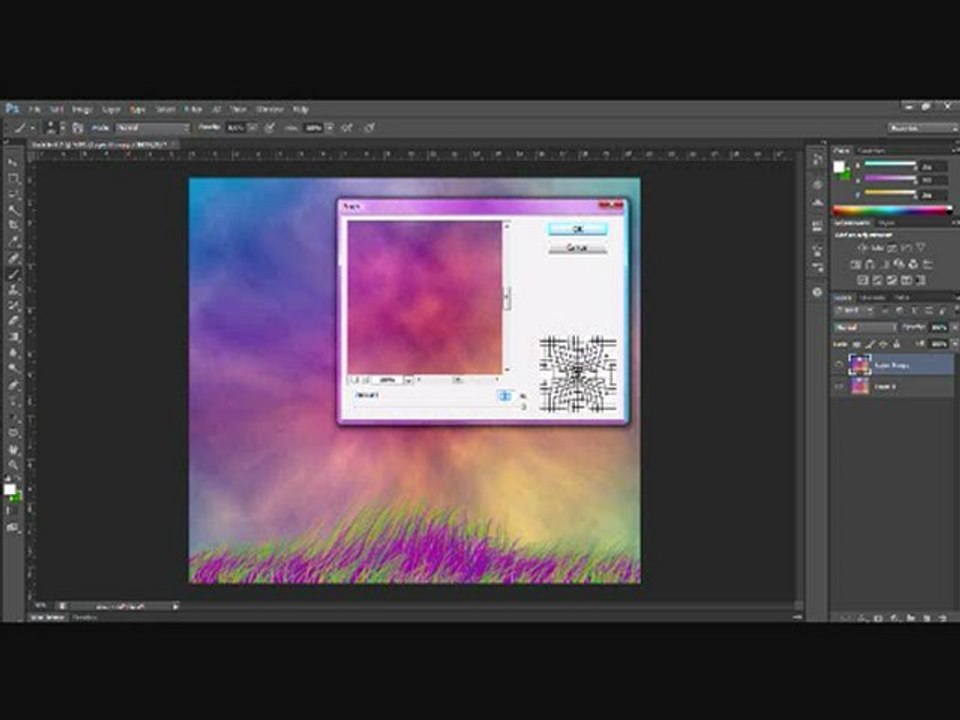Screen dimensions: 960x720
Task: Select the Crop tool
Action: 13,226
